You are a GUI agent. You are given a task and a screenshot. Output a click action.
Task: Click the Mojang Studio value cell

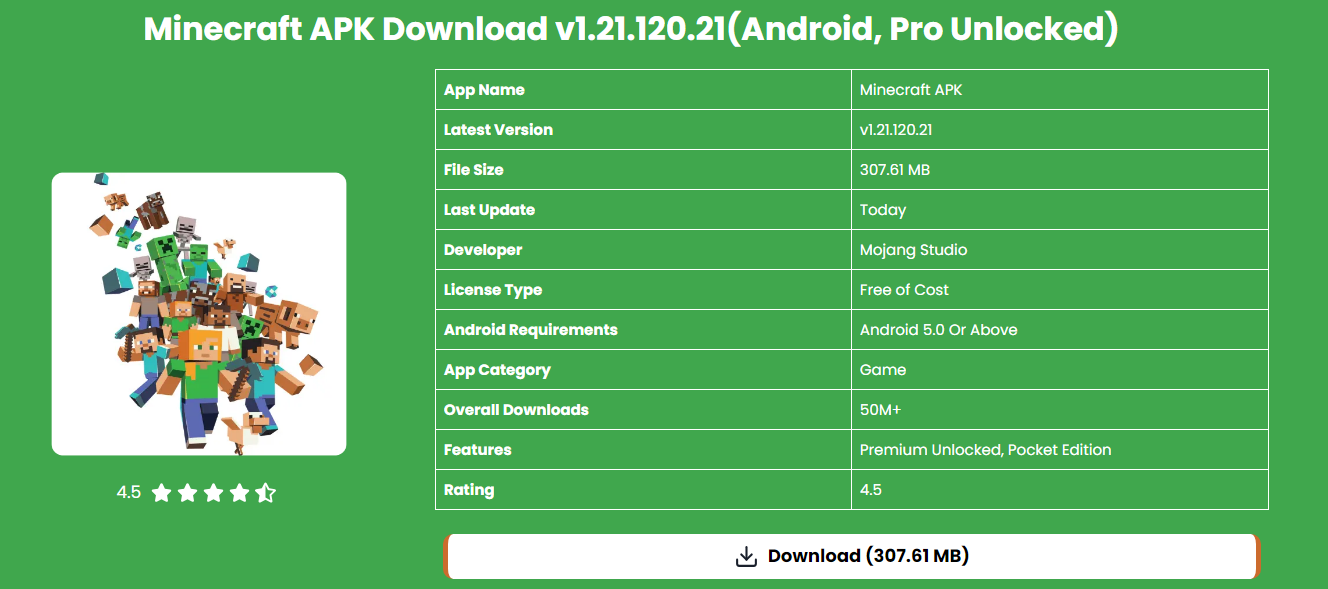click(x=1059, y=250)
